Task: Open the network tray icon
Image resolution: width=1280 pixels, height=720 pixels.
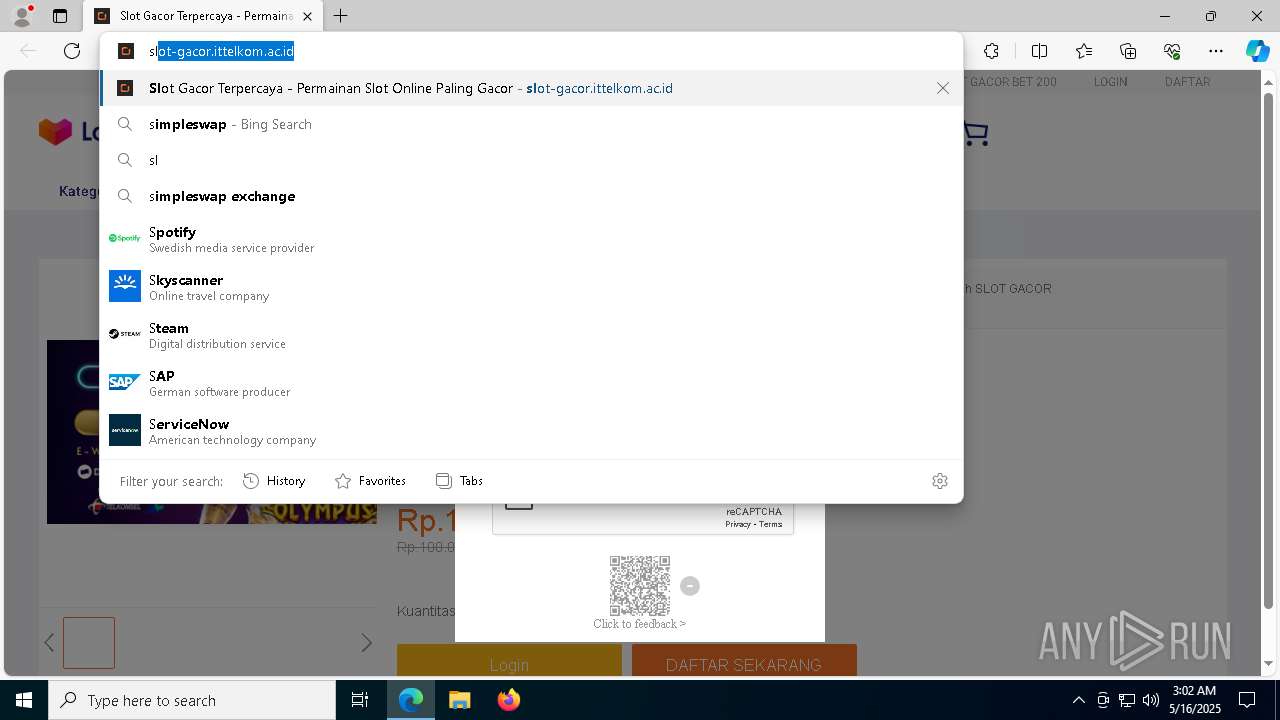Action: click(1127, 700)
